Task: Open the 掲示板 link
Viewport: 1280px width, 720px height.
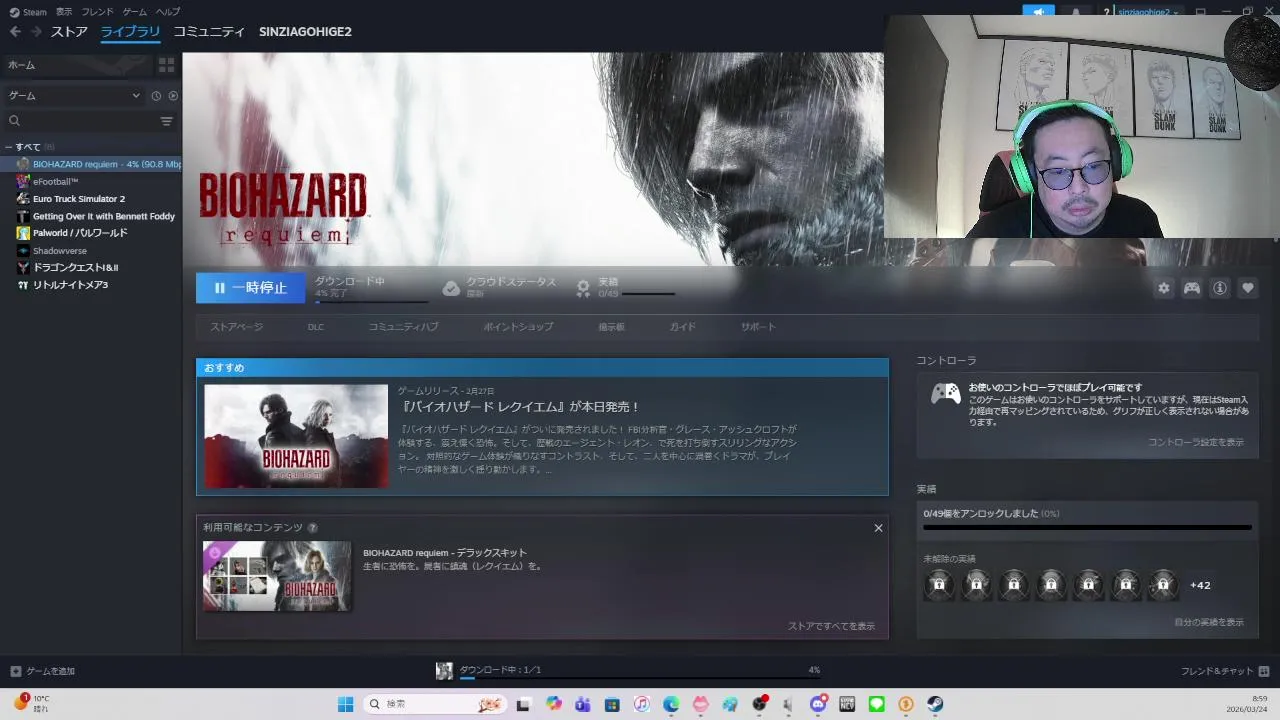Action: coord(612,327)
